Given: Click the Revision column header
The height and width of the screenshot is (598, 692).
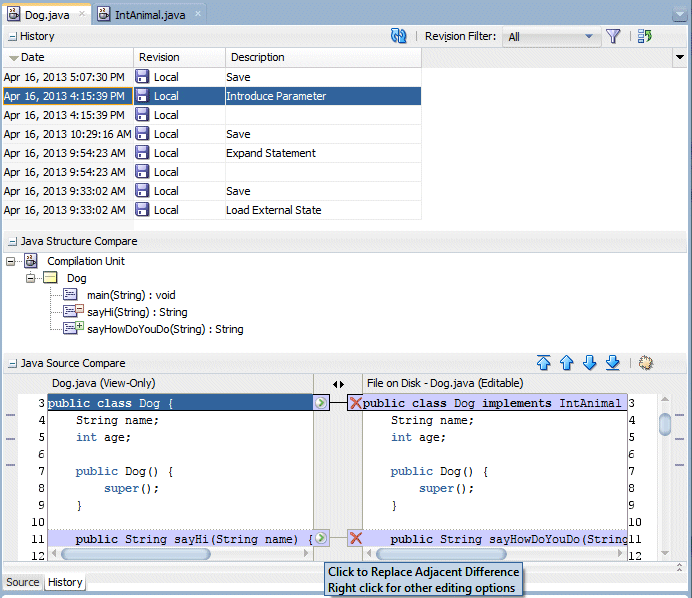Looking at the screenshot, I should tap(180, 57).
